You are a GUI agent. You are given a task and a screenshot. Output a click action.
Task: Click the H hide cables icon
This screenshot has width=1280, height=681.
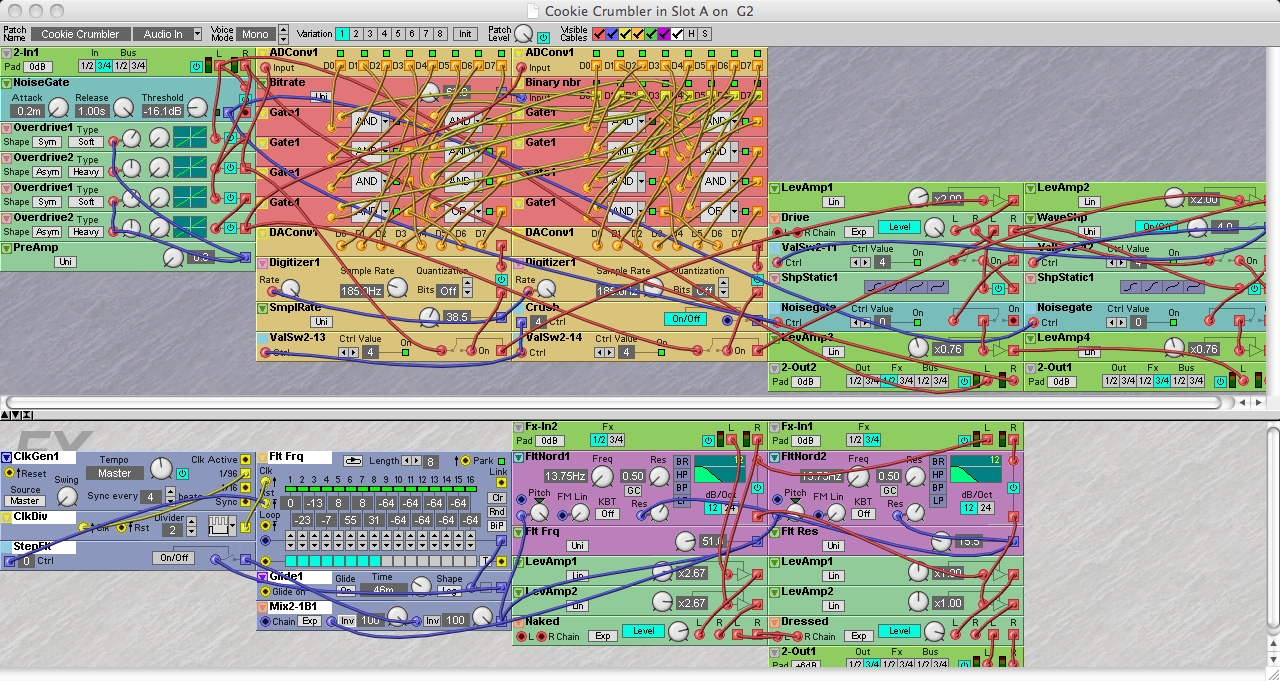(691, 34)
